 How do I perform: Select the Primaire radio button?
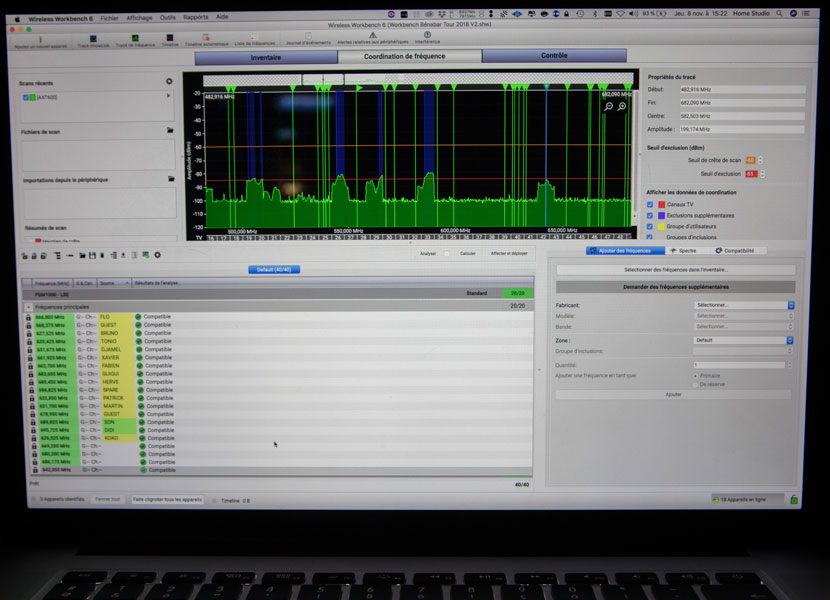696,375
